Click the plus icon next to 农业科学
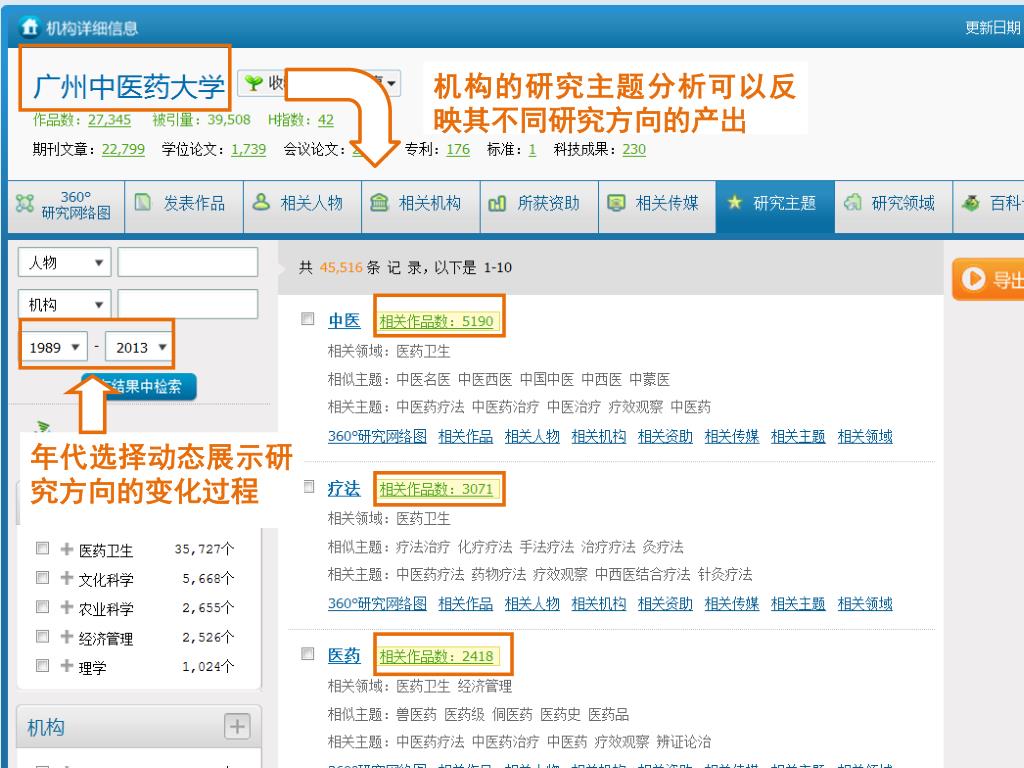 click(67, 607)
